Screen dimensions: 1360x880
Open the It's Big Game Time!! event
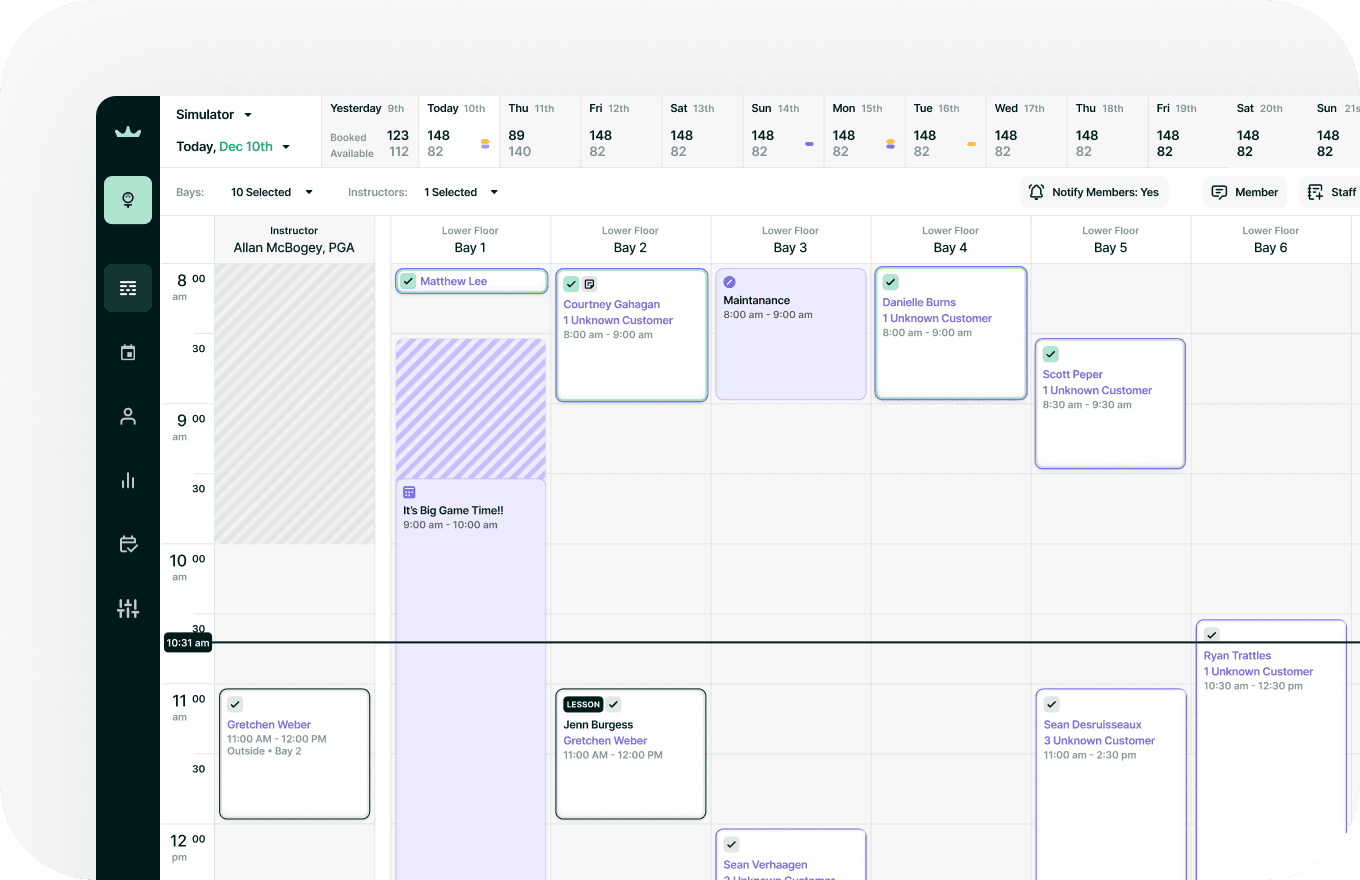click(x=471, y=680)
